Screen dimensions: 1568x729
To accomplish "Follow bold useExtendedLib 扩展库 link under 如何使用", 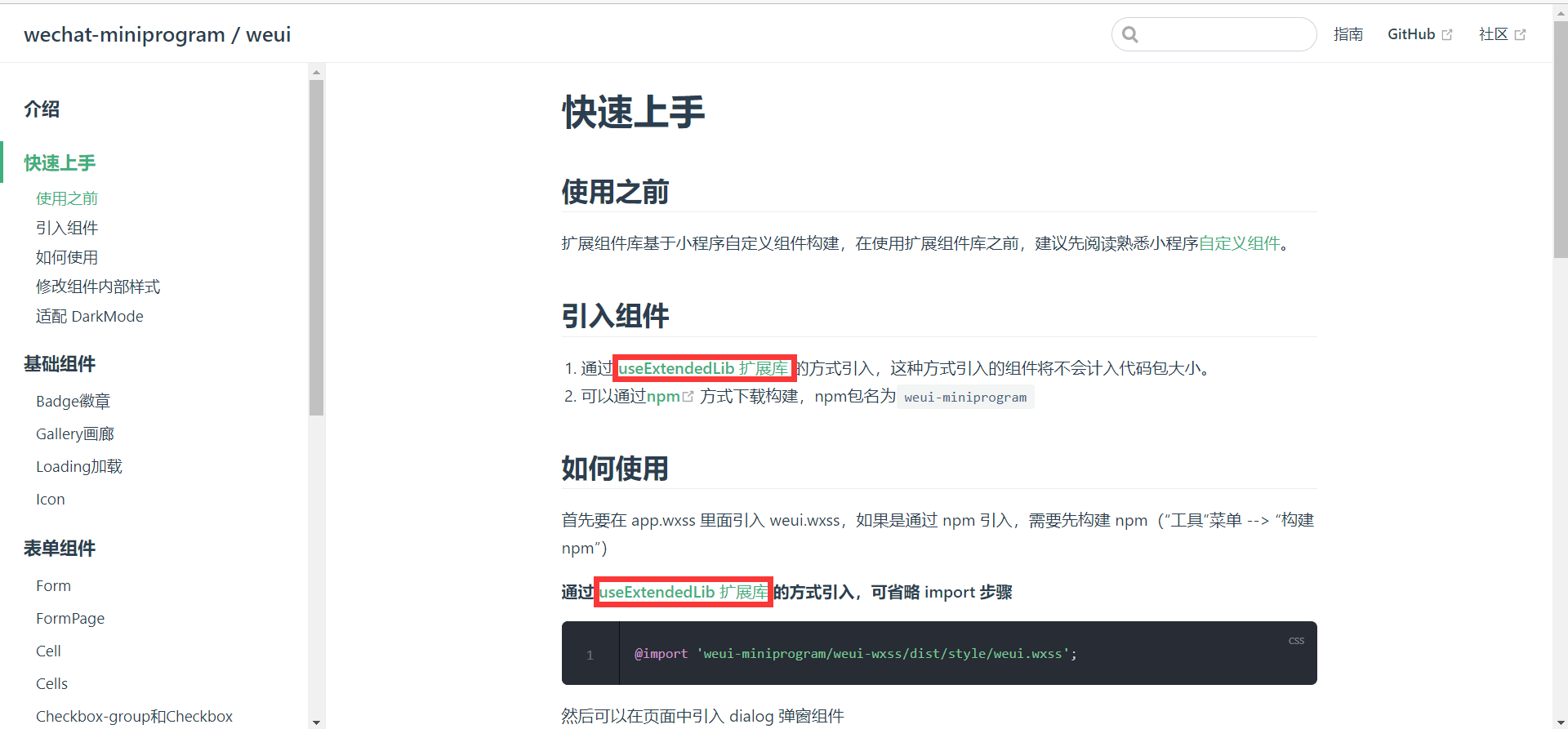I will pos(684,592).
